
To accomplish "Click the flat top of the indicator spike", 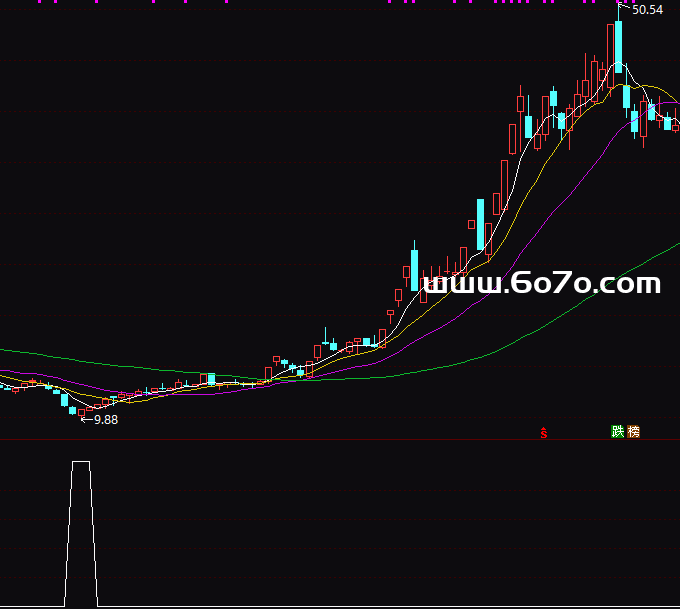I will (x=81, y=462).
